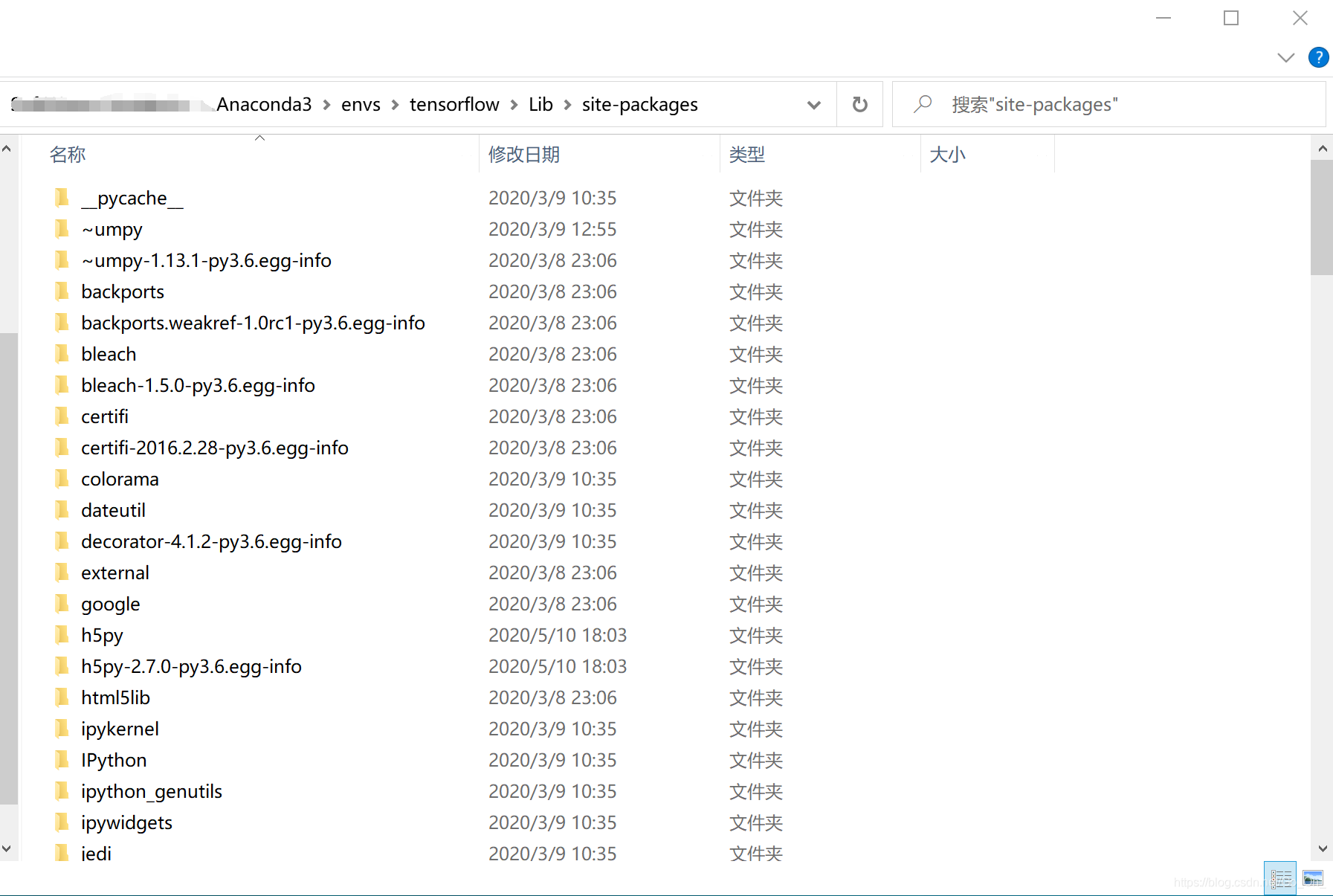
Task: Click the 2020/5/10 18:03 date of h5py
Action: tap(558, 635)
